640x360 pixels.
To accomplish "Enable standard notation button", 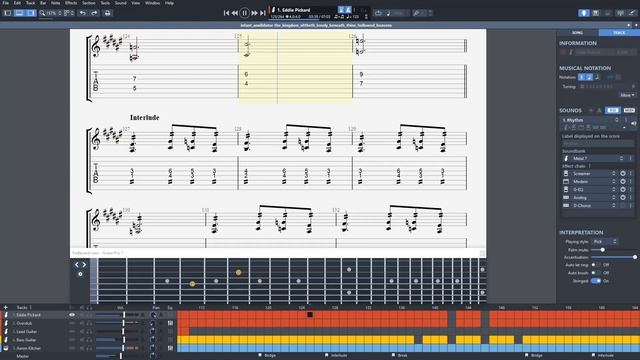I will pyautogui.click(x=582, y=77).
